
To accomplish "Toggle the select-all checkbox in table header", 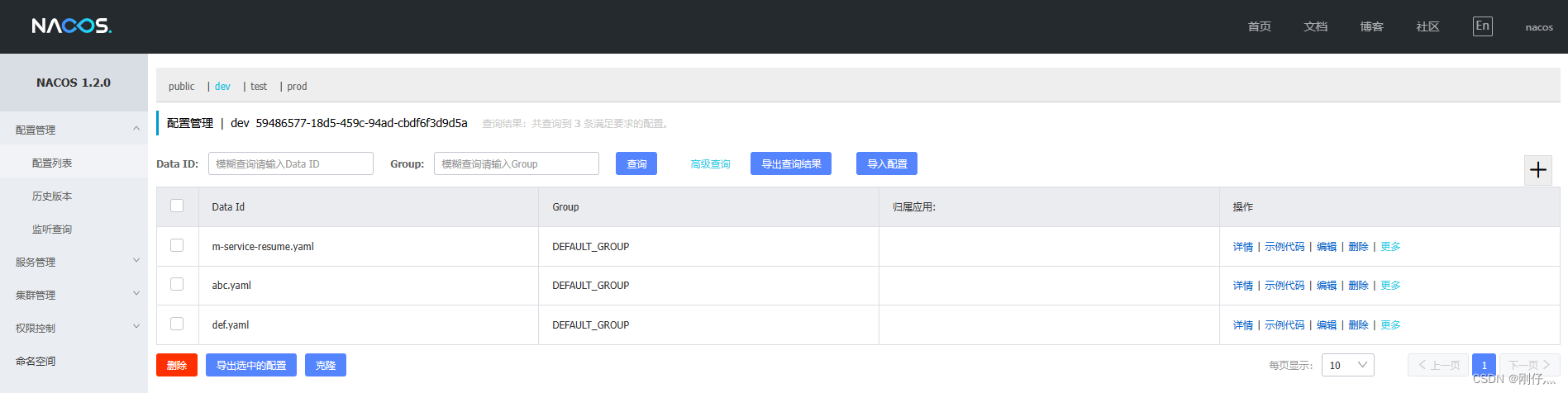I will [x=177, y=206].
